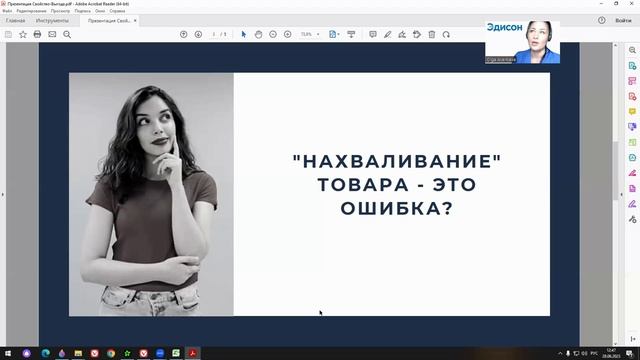Image resolution: width=640 pixels, height=360 pixels.
Task: Open the Подпись menu
Action: [83, 11]
